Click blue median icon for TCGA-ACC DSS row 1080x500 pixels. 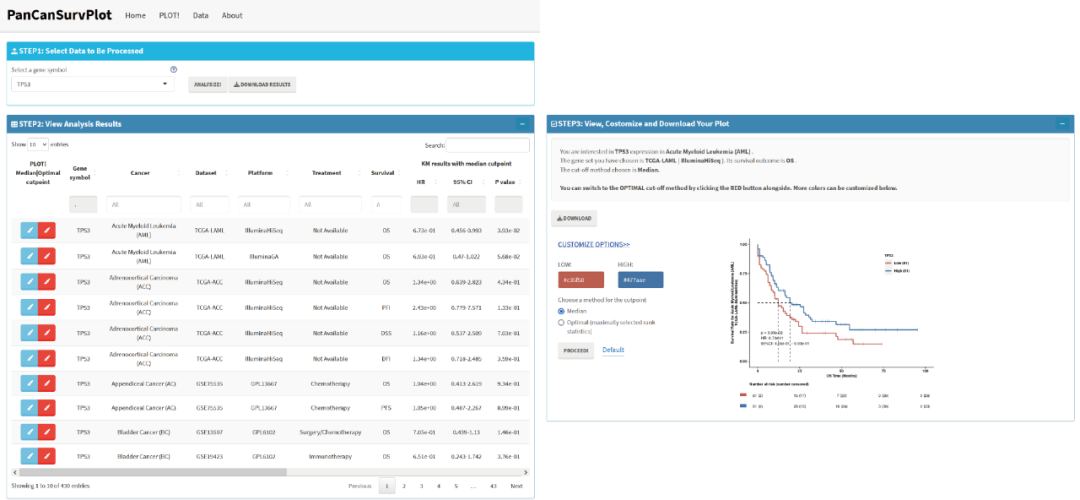tap(29, 333)
